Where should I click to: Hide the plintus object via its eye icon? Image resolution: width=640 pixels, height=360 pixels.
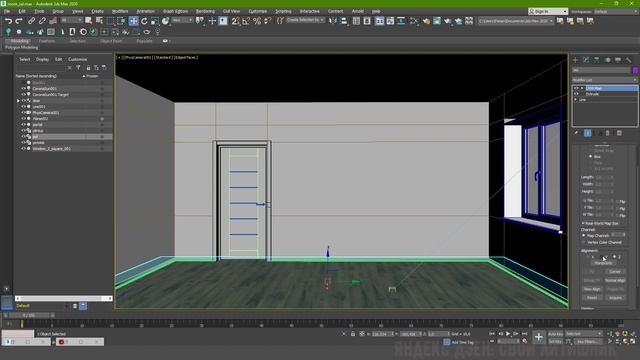23,131
